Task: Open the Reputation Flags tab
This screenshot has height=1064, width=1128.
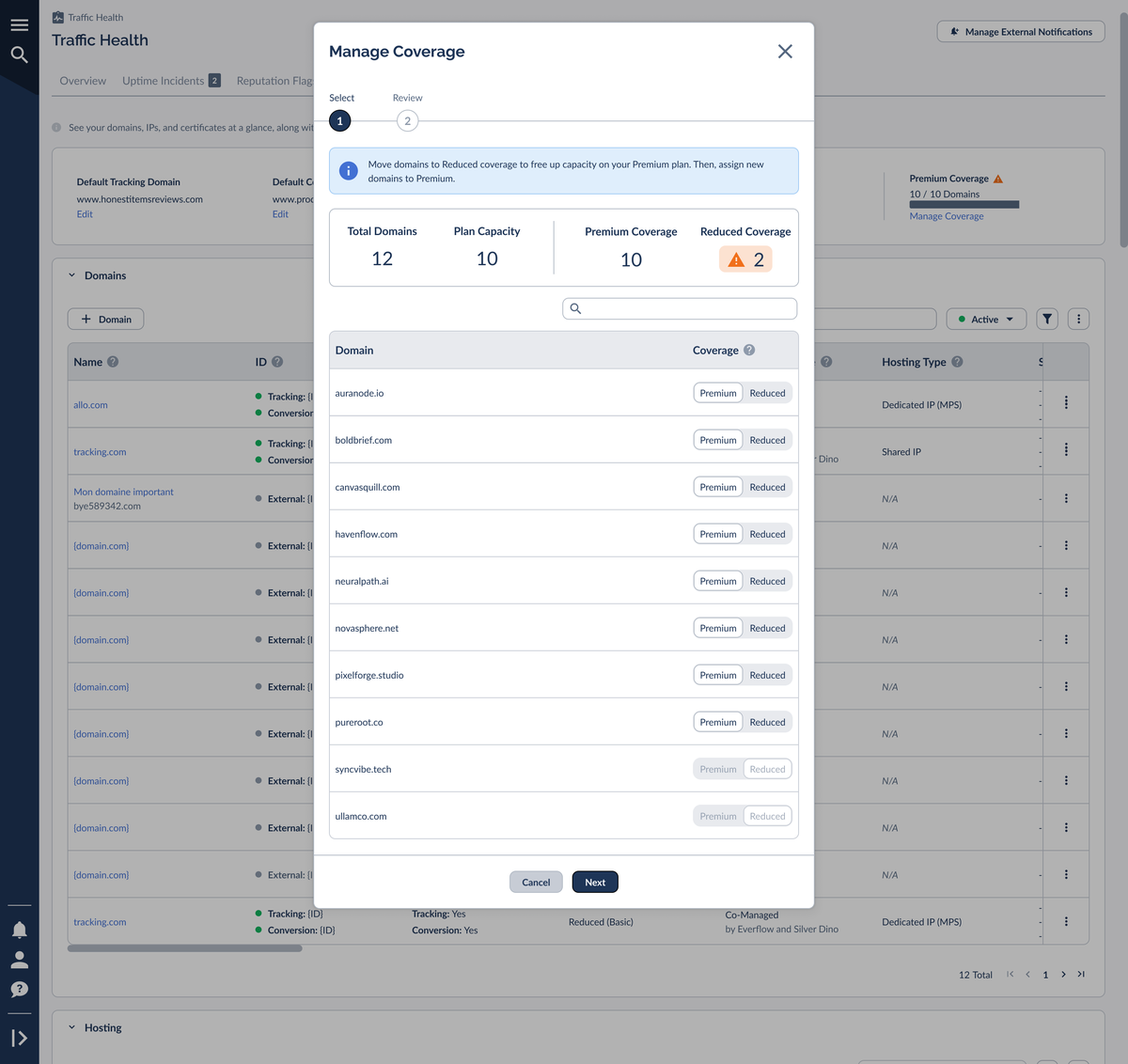Action: [x=274, y=81]
